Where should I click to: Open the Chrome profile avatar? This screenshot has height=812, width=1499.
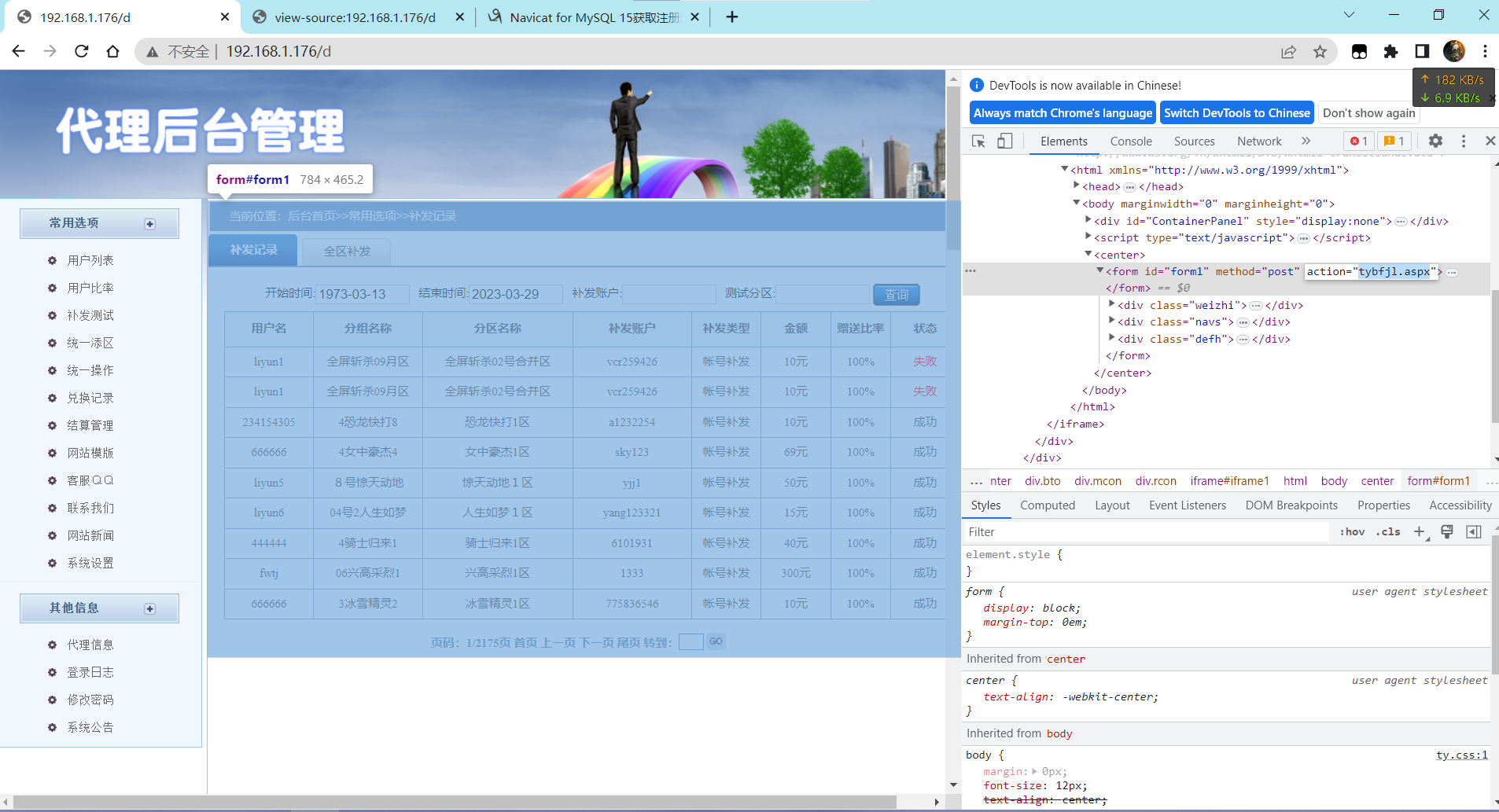(x=1453, y=52)
